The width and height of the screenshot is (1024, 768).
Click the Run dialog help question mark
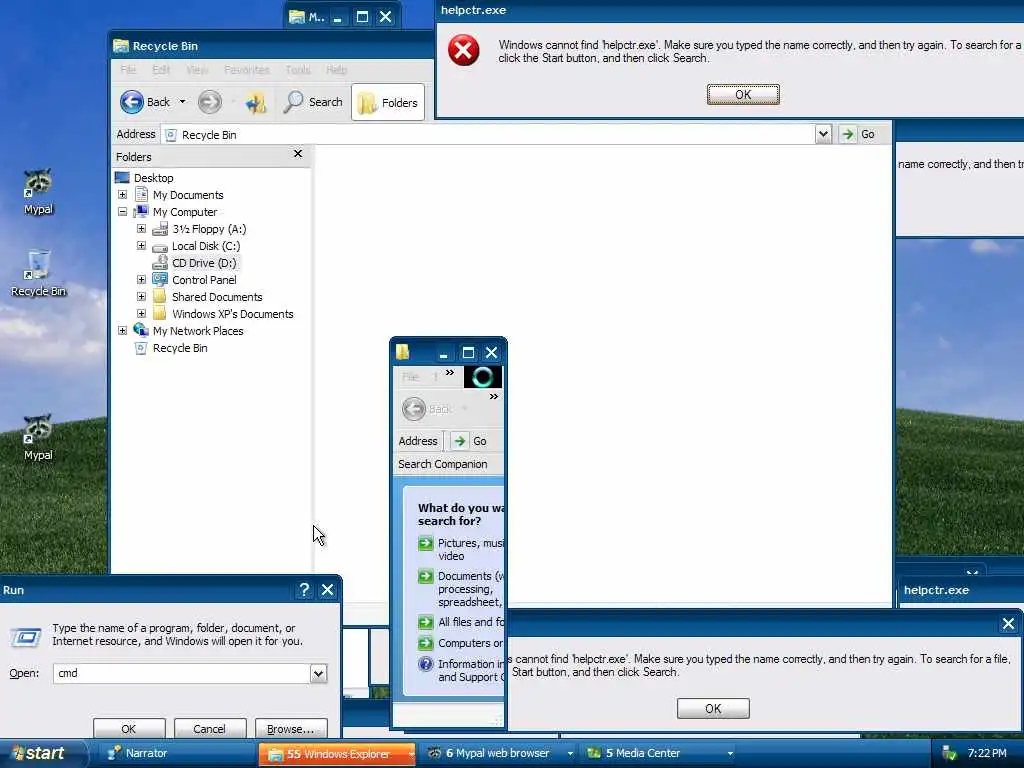[x=304, y=590]
